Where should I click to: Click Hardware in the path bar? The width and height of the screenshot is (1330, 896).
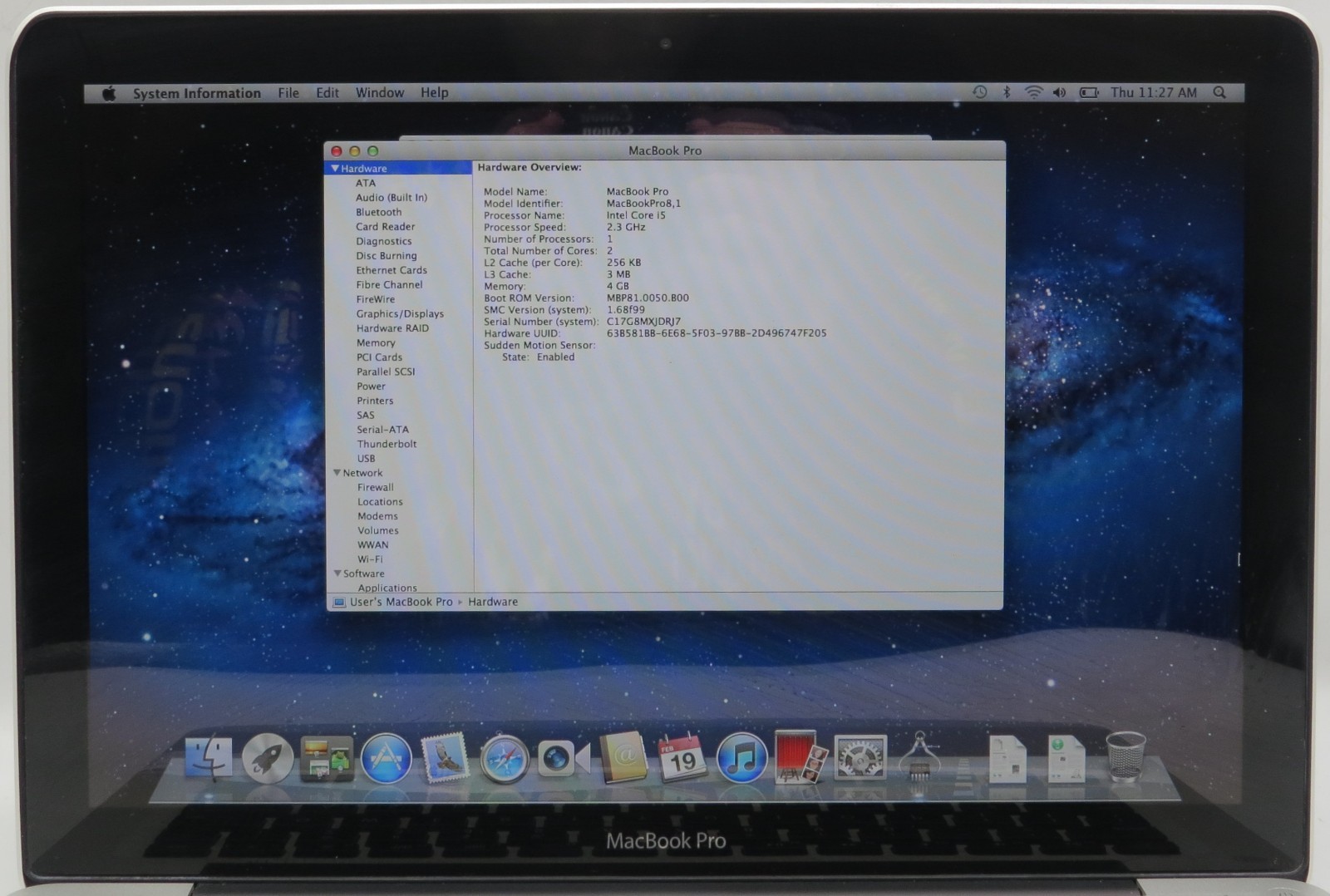(493, 602)
